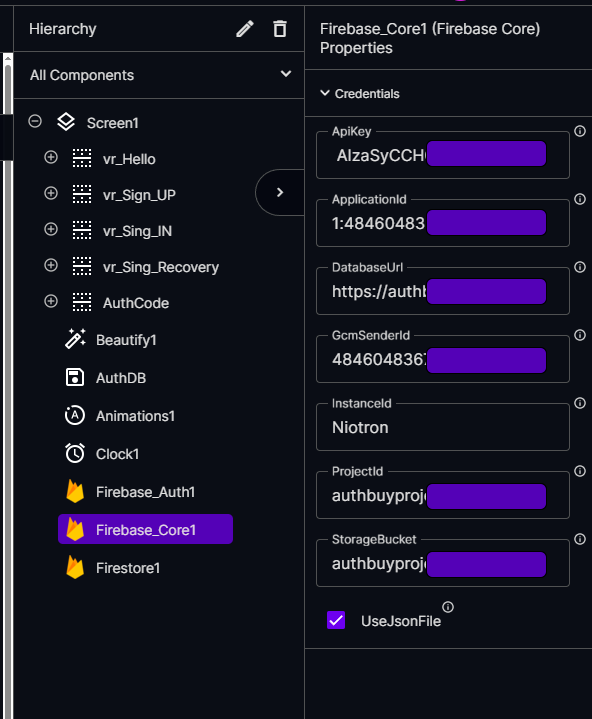Select the Animations1 component icon
592x719 pixels.
(75, 415)
